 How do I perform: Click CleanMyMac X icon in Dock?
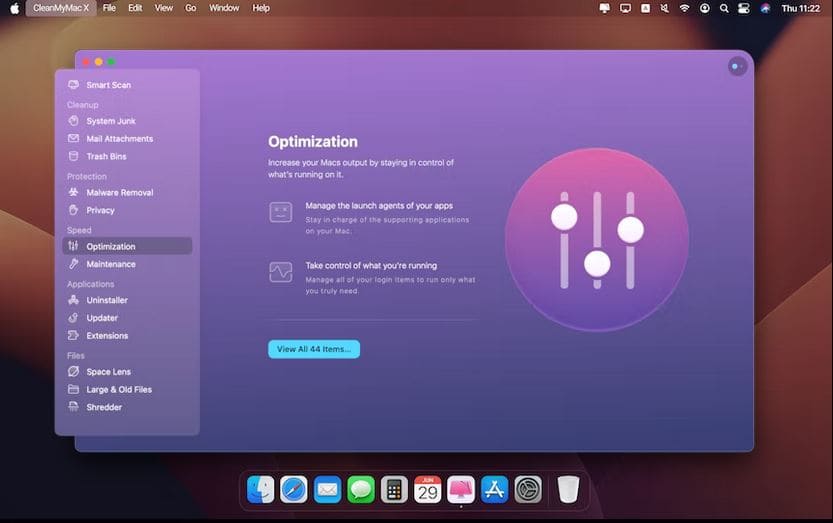461,490
